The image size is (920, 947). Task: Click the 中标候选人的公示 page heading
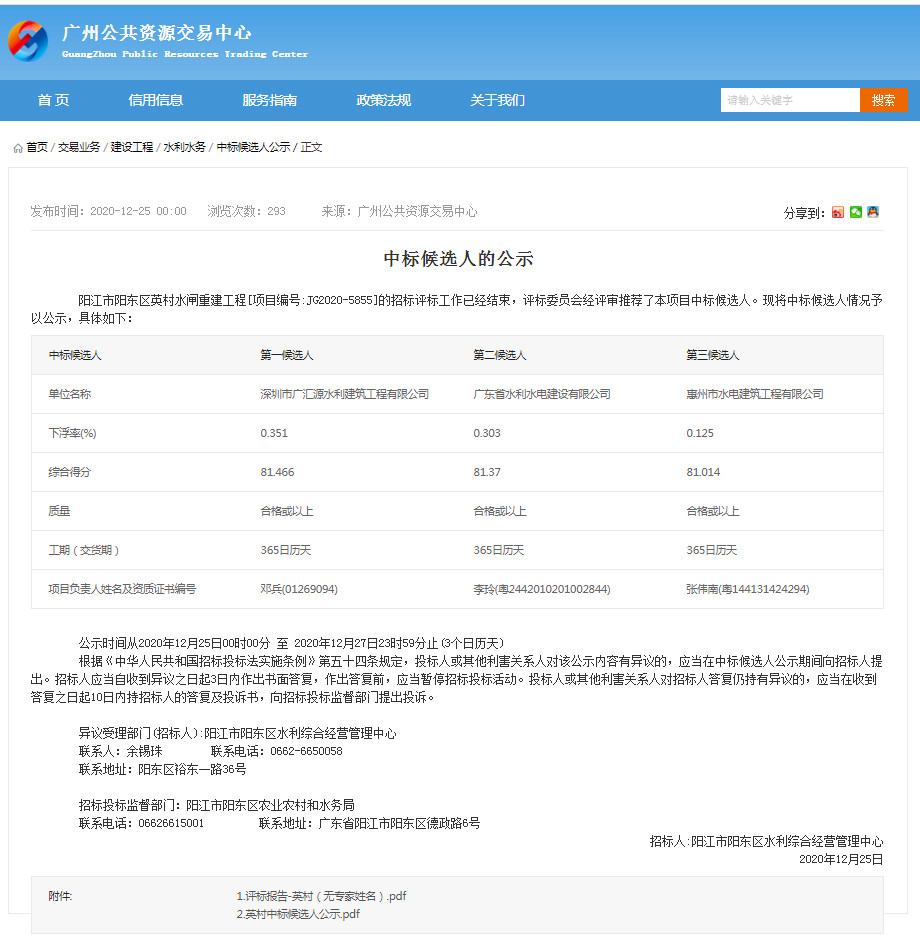coord(459,259)
